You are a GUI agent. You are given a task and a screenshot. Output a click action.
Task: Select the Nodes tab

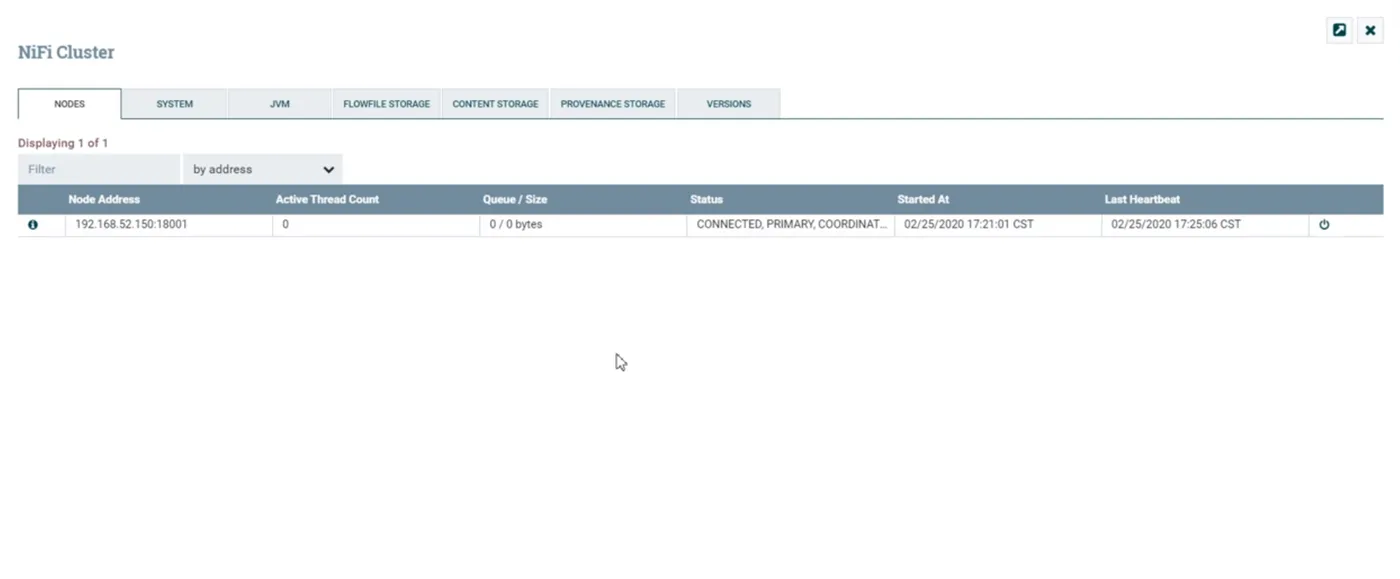tap(69, 104)
